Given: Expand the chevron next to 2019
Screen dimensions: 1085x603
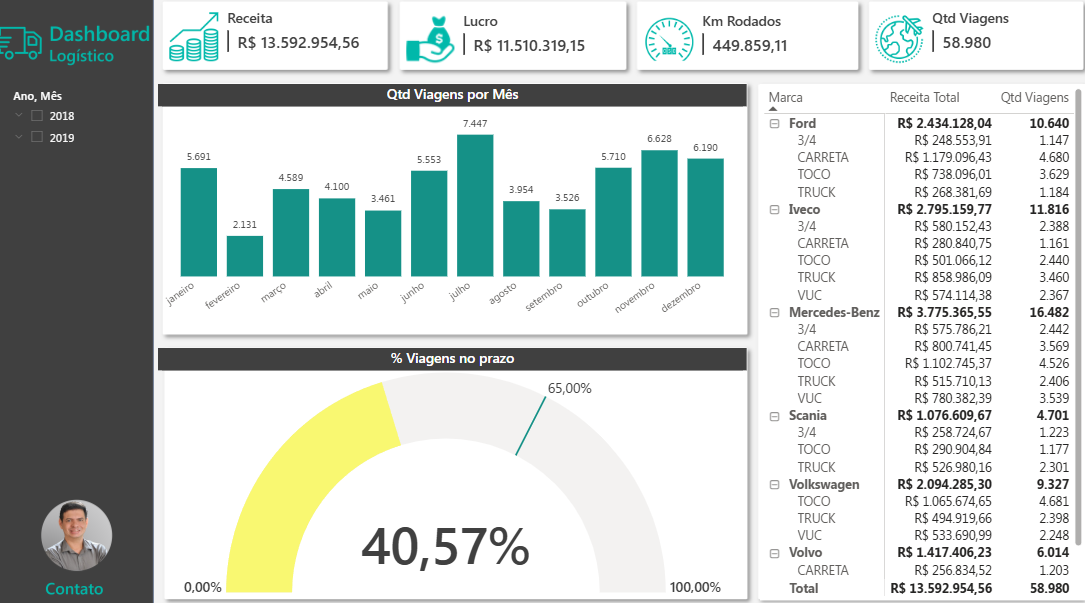Looking at the screenshot, I should click(17, 137).
